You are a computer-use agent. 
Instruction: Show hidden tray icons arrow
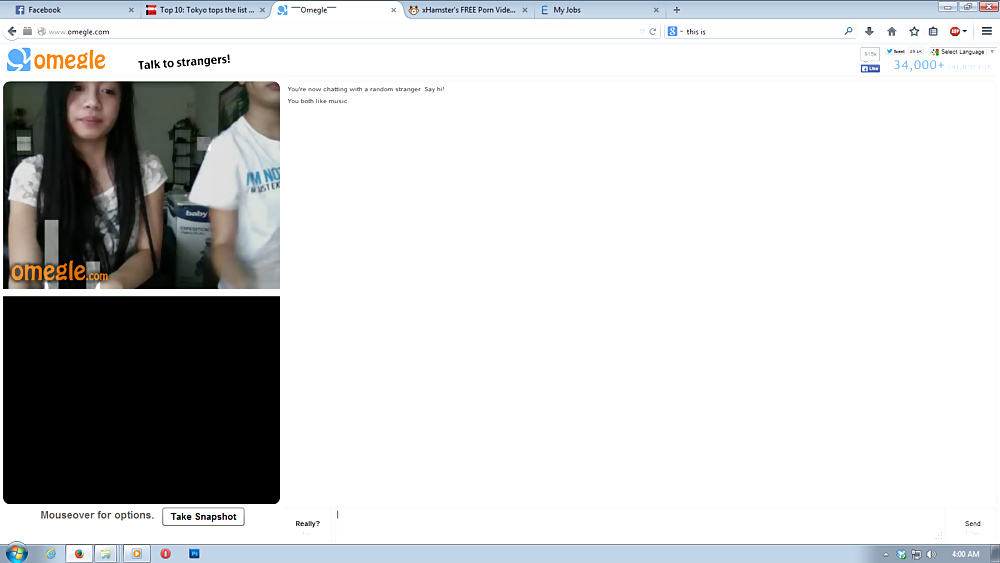point(885,554)
